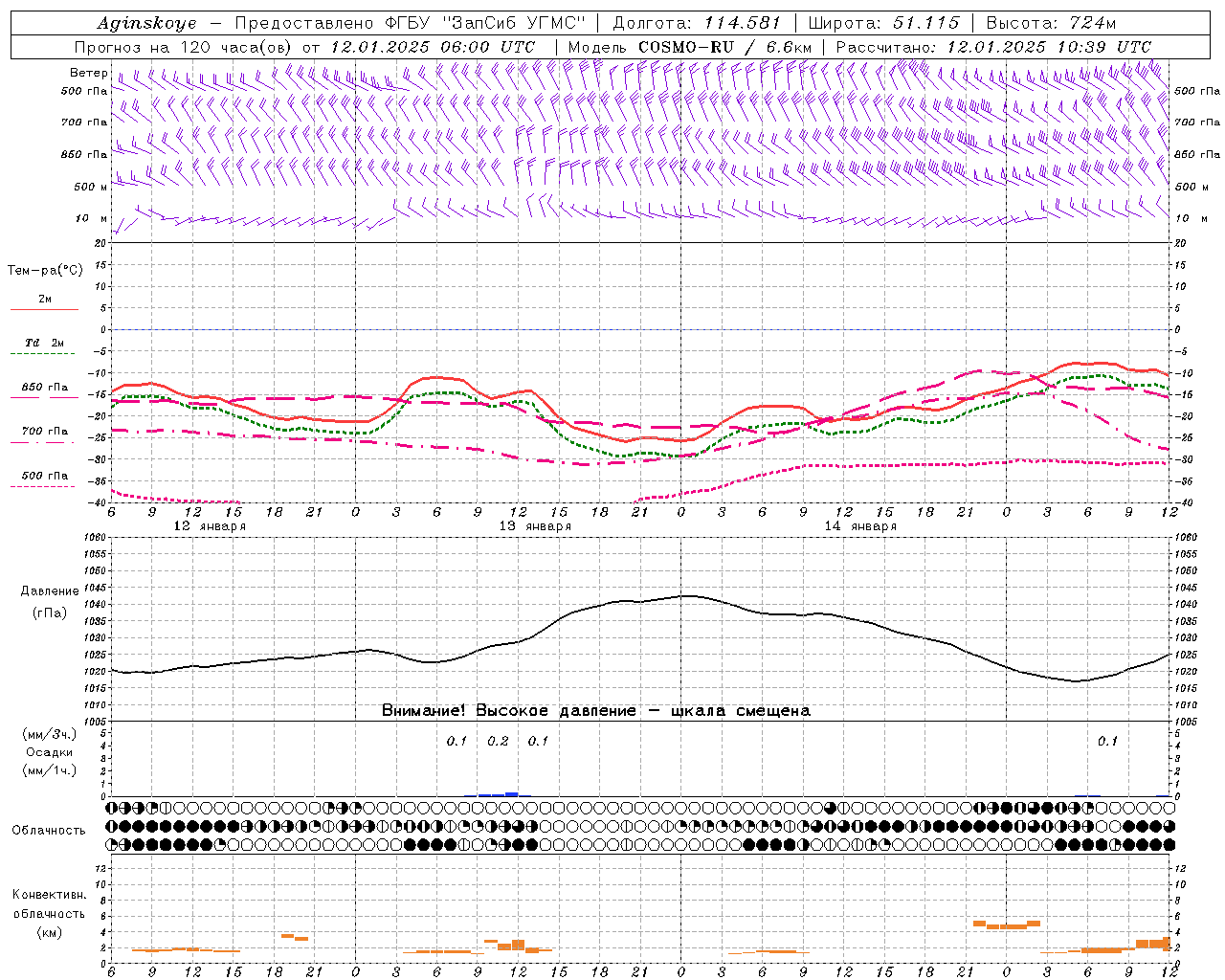Click the (мм/1ч.) precipitation unit label

(x=50, y=770)
